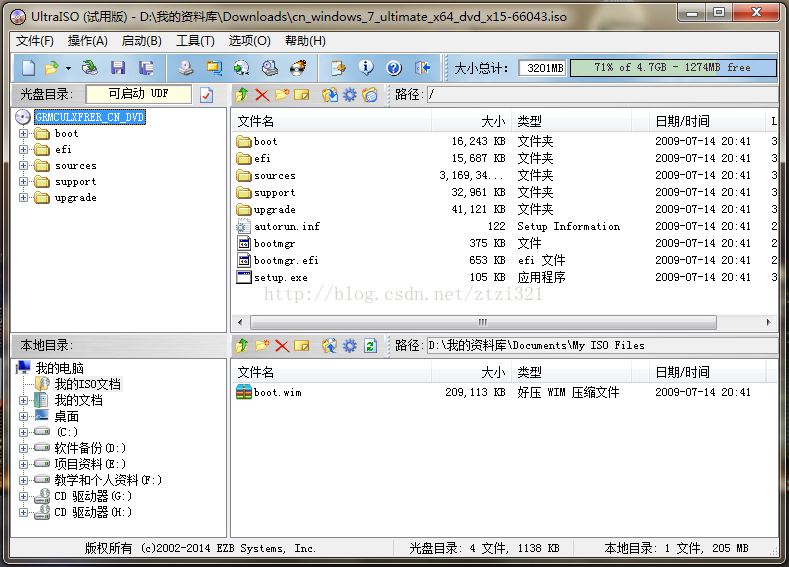The height and width of the screenshot is (567, 789).
Task: Click the Save floppy disk icon
Action: 118,67
